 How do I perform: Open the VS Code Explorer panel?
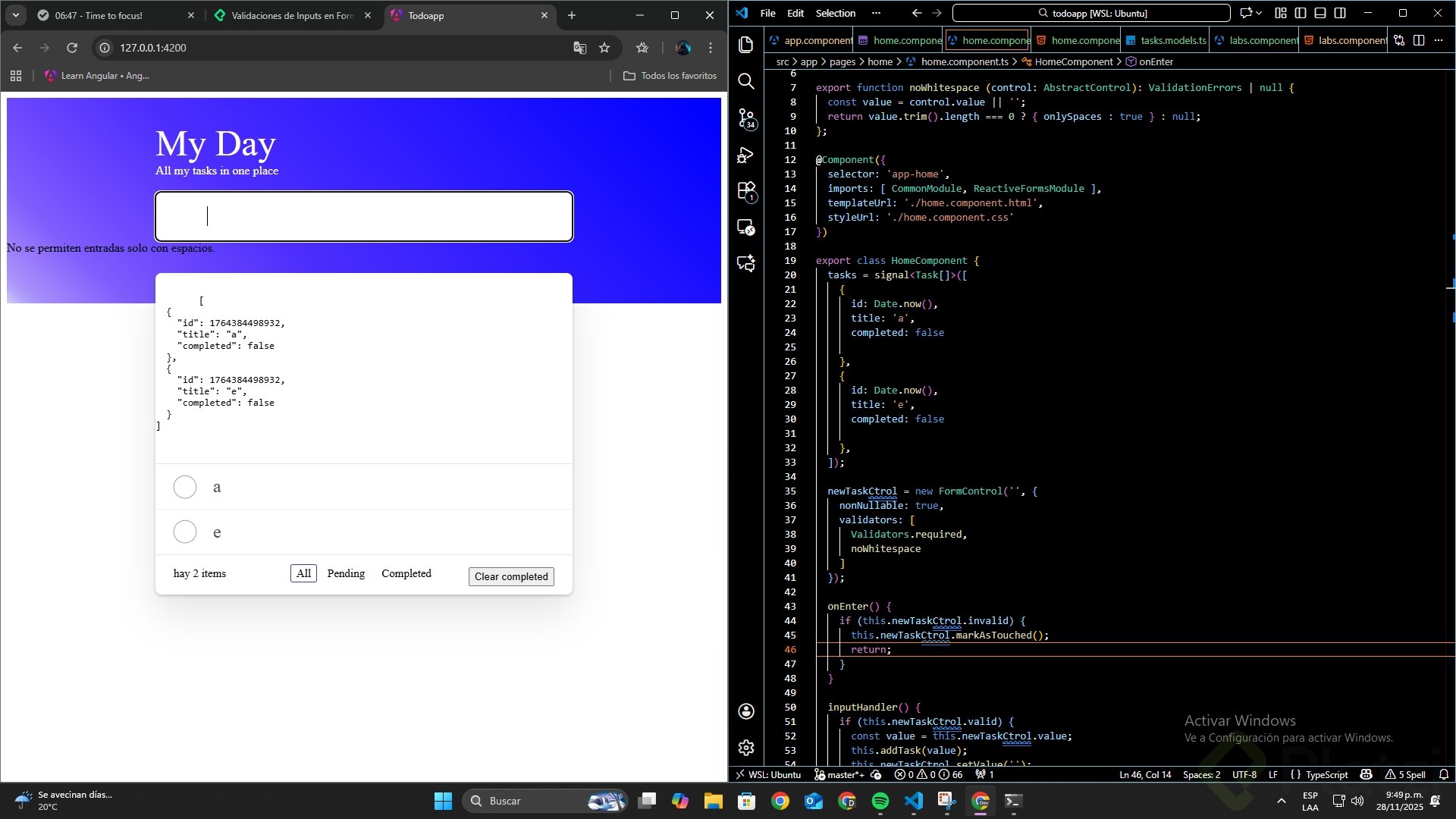pyautogui.click(x=746, y=45)
